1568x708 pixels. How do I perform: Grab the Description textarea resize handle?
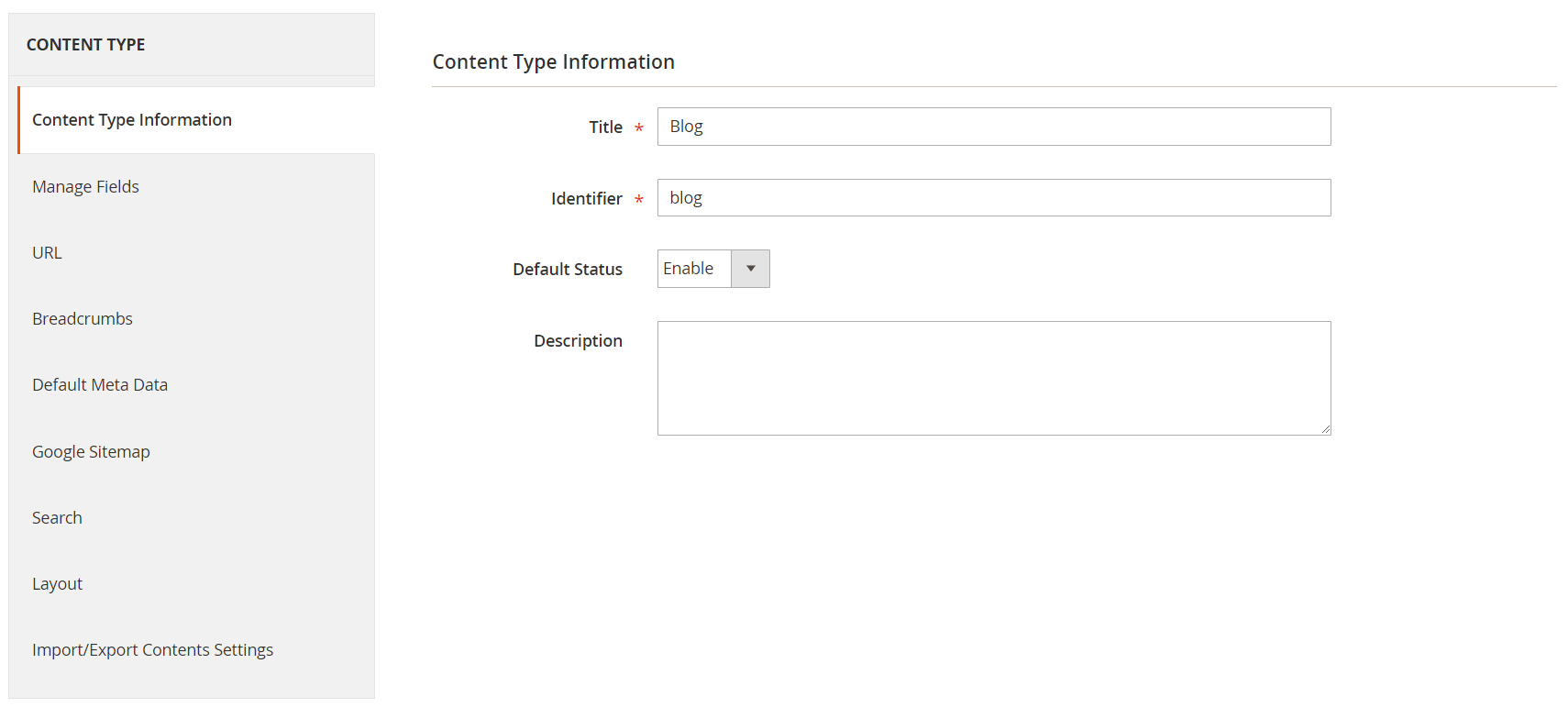(x=1325, y=429)
